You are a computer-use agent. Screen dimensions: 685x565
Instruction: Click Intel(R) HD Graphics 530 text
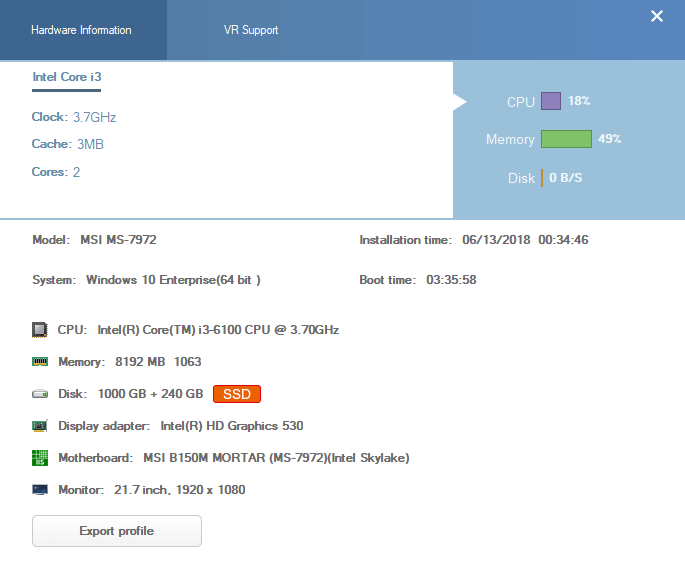click(x=232, y=426)
